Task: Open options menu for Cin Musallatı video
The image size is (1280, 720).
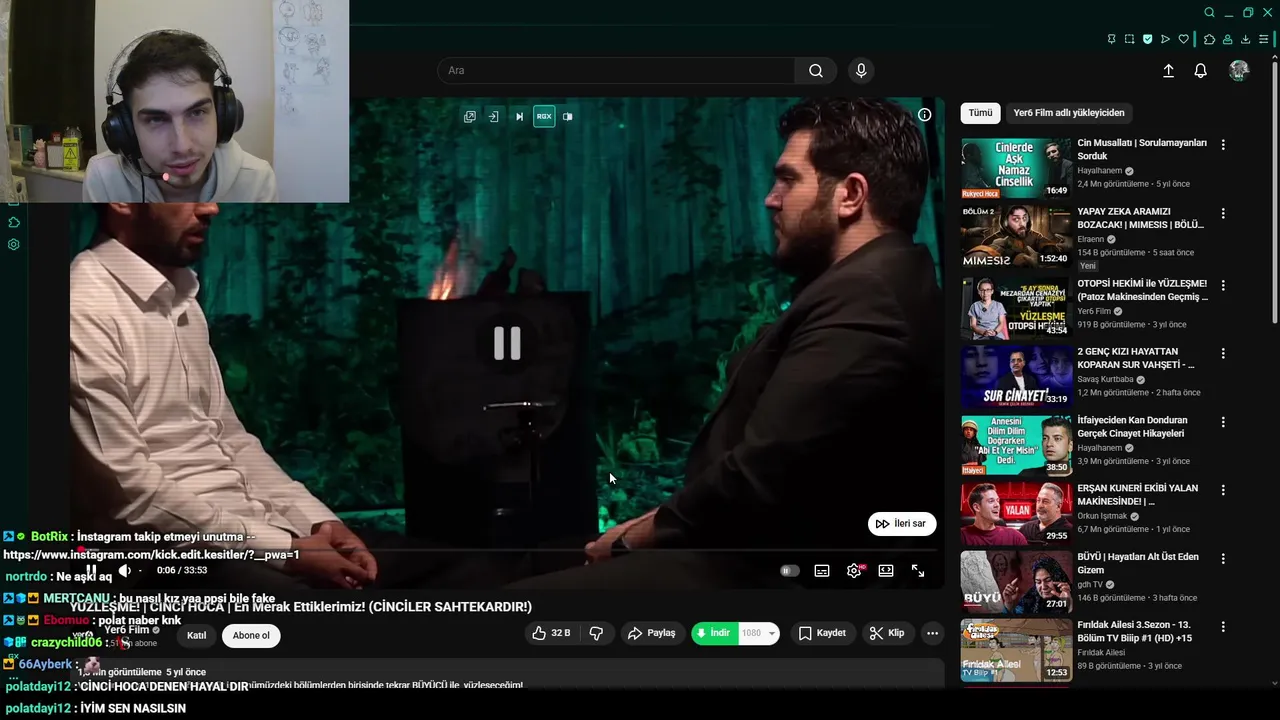Action: pyautogui.click(x=1222, y=145)
